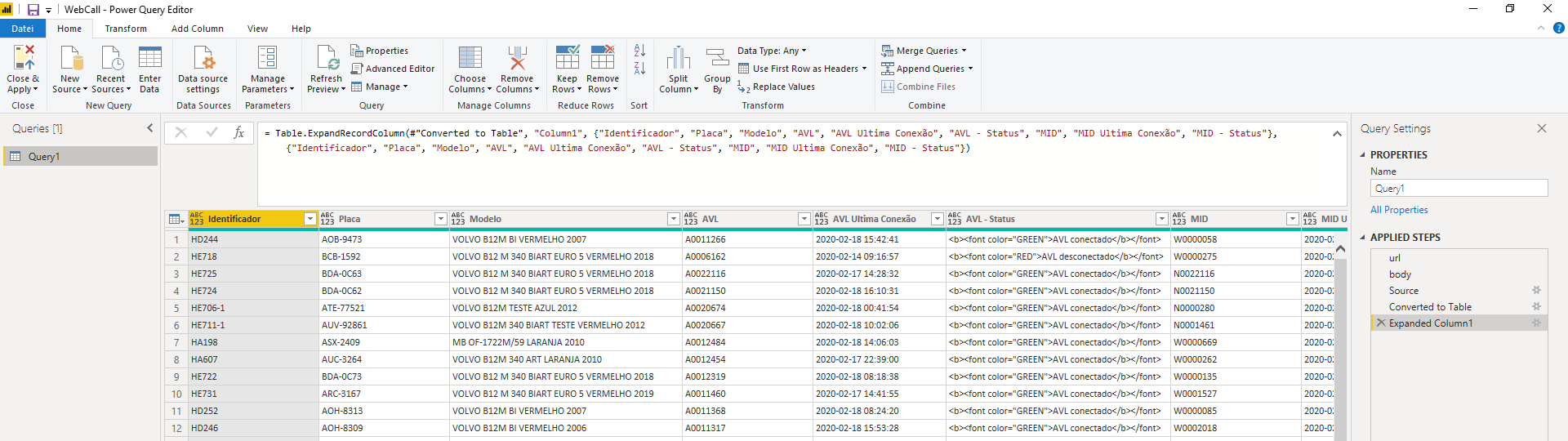This screenshot has width=1568, height=441.
Task: Click the save icon in title bar
Action: point(33,10)
